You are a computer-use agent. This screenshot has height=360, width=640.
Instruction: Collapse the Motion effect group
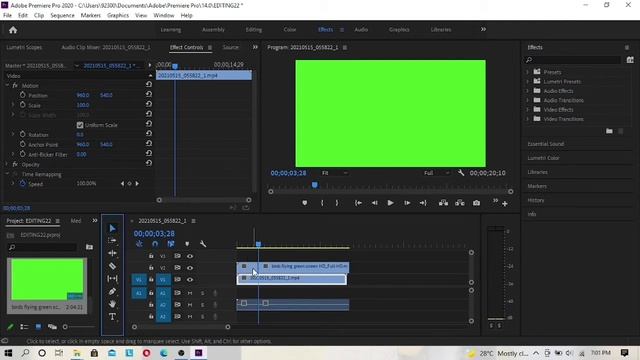(7, 85)
